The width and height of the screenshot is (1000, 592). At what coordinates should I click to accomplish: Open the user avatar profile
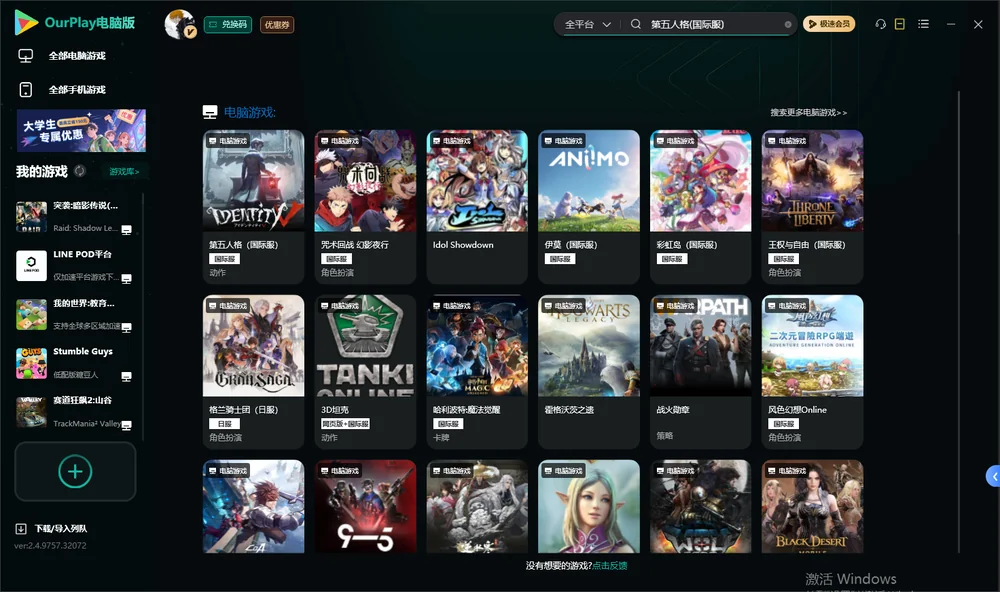pos(180,24)
